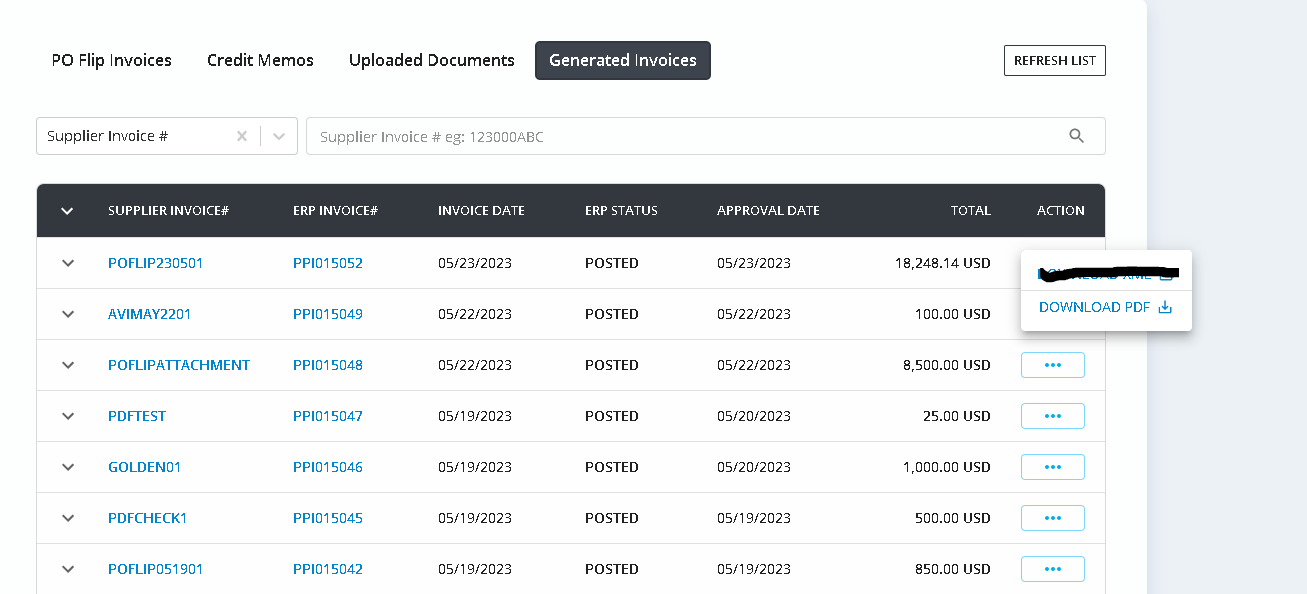1307x594 pixels.
Task: Clear the Supplier Invoice # filter selection
Action: [242, 136]
